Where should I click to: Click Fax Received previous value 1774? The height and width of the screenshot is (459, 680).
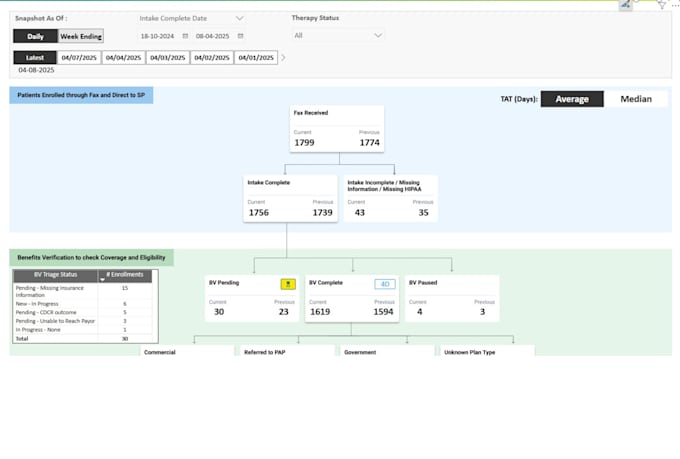pyautogui.click(x=369, y=143)
